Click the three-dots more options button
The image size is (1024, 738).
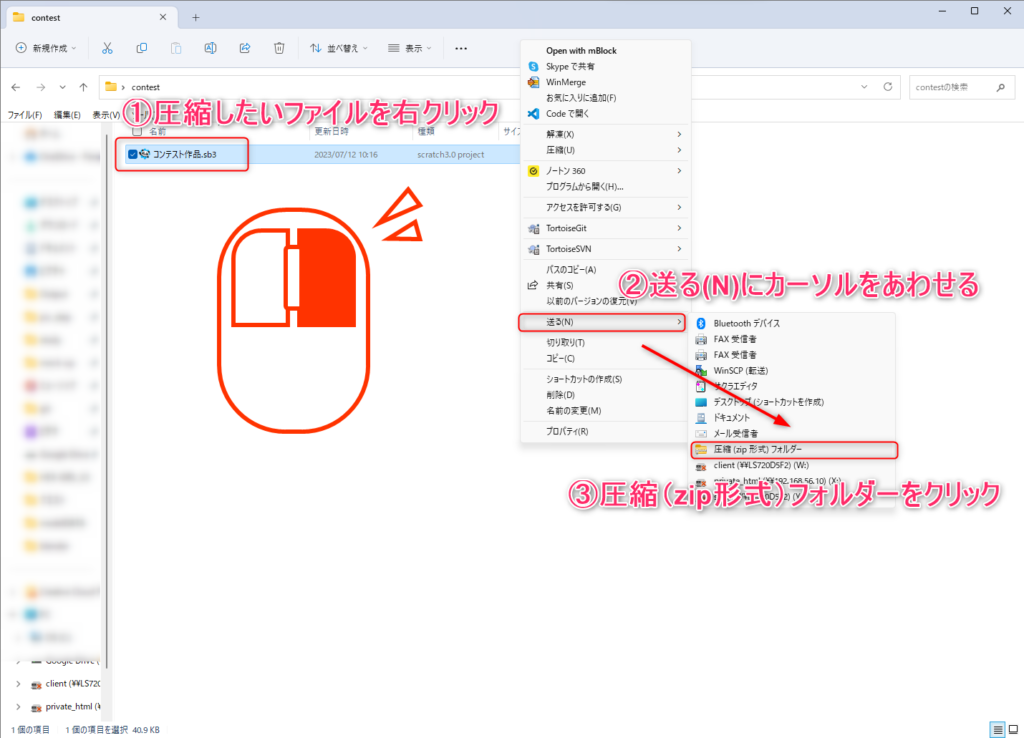[x=461, y=48]
